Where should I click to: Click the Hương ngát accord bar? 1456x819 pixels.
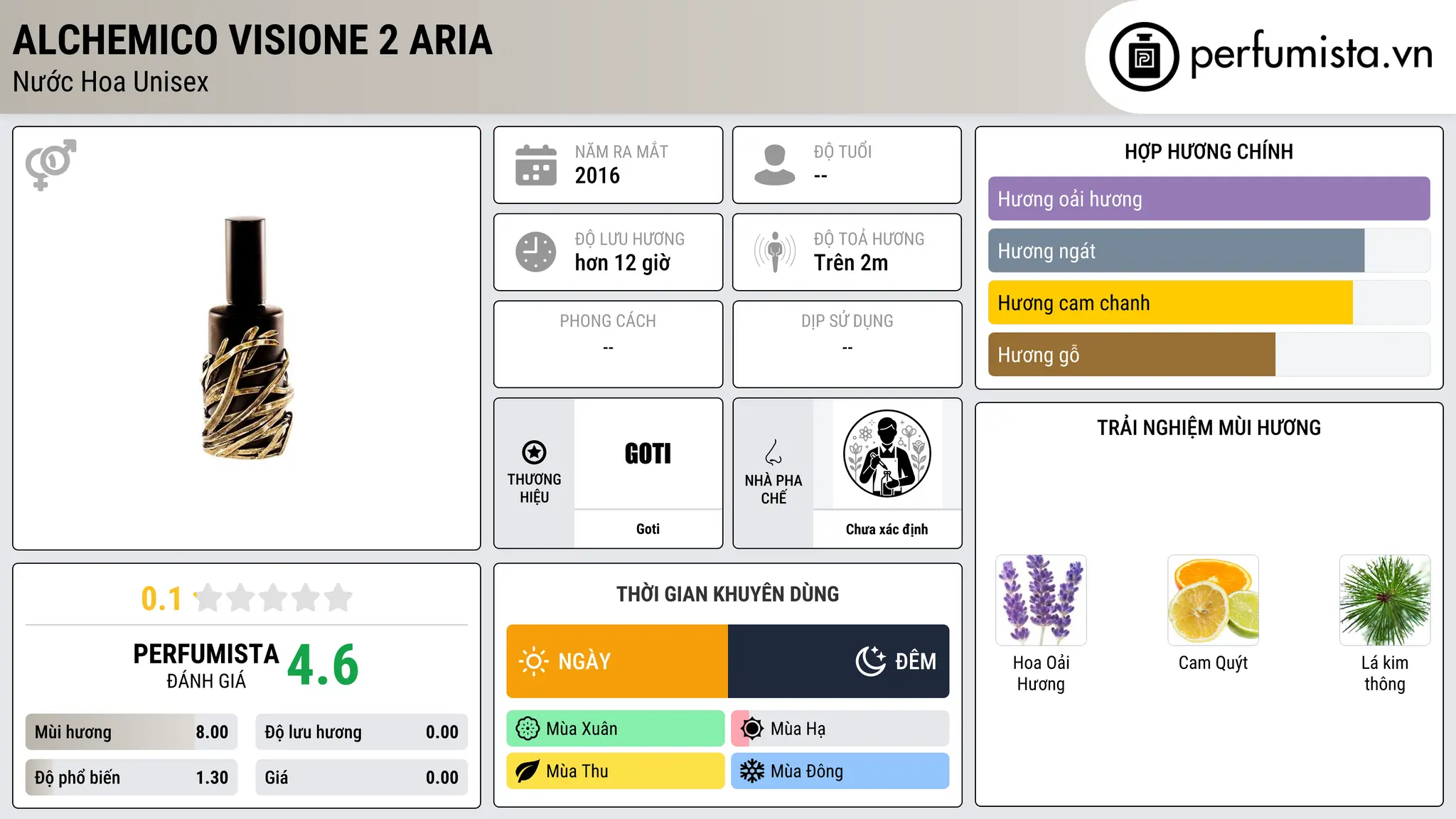(1209, 251)
